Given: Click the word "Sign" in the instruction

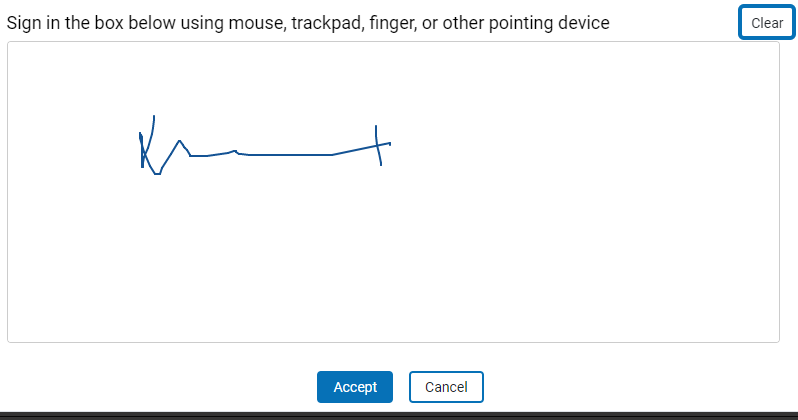Looking at the screenshot, I should 23,23.
